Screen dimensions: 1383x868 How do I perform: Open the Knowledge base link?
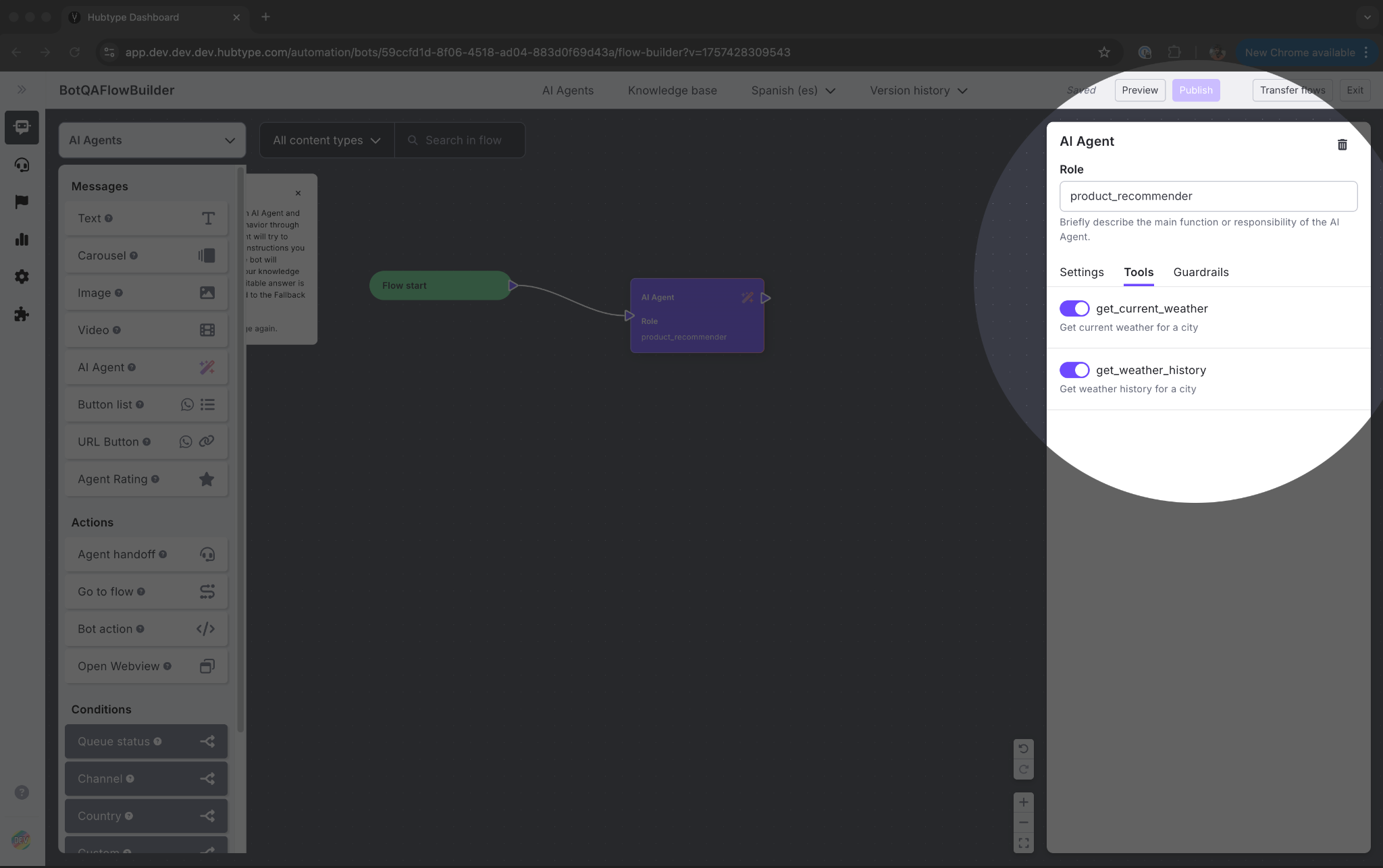coord(672,90)
